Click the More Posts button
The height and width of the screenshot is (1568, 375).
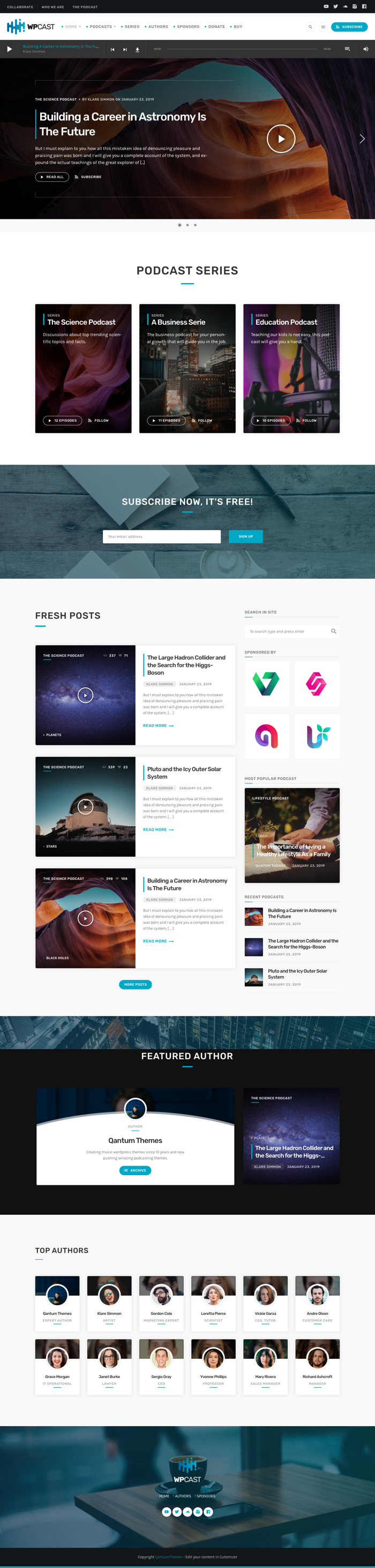tap(136, 984)
